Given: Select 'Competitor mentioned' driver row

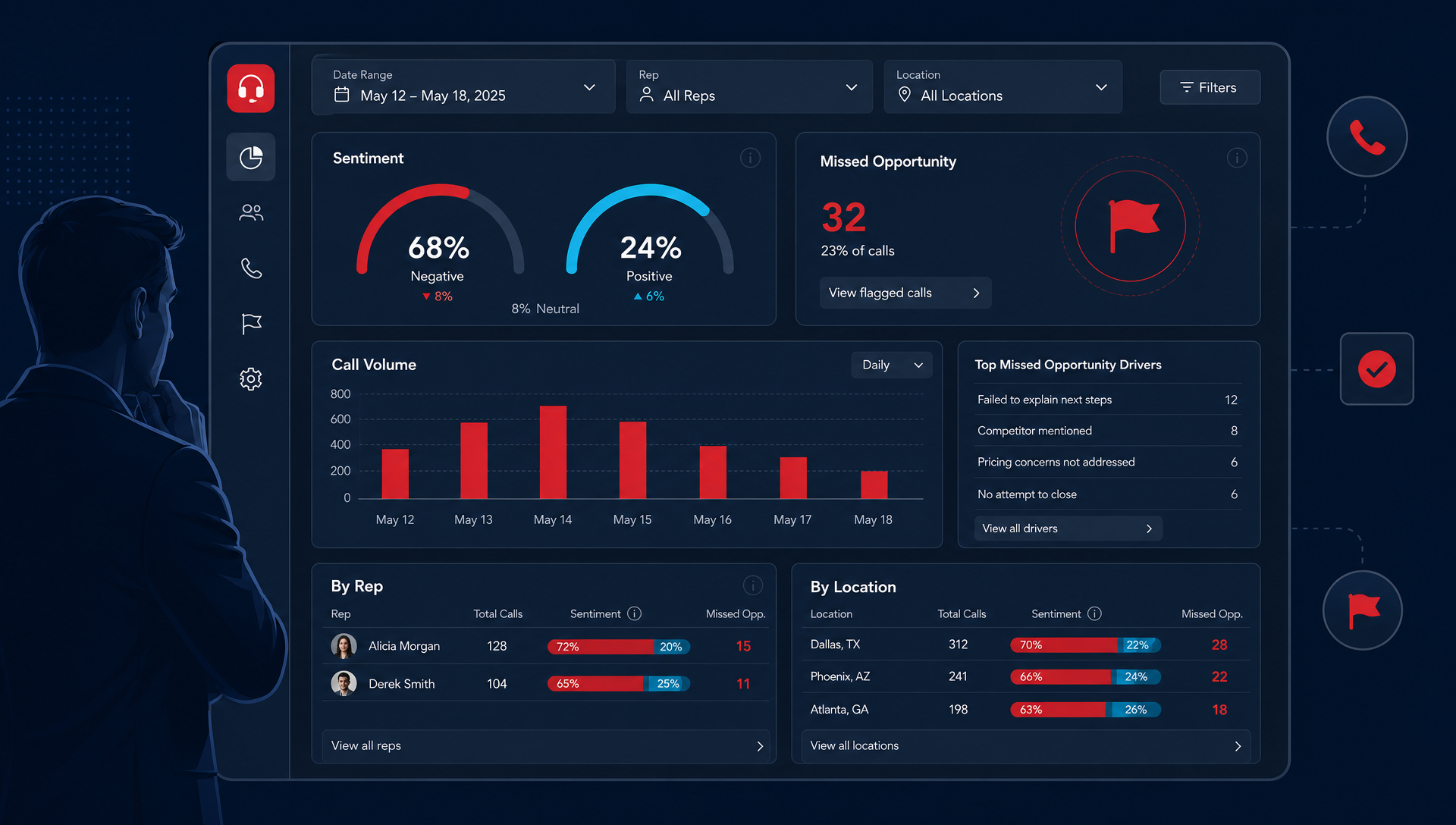Looking at the screenshot, I should [1108, 431].
